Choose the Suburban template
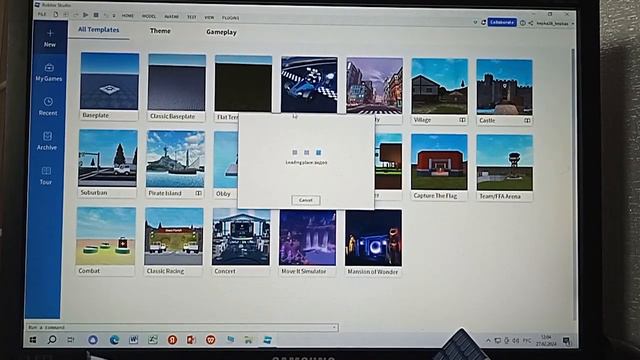Image resolution: width=640 pixels, height=360 pixels. (x=107, y=163)
